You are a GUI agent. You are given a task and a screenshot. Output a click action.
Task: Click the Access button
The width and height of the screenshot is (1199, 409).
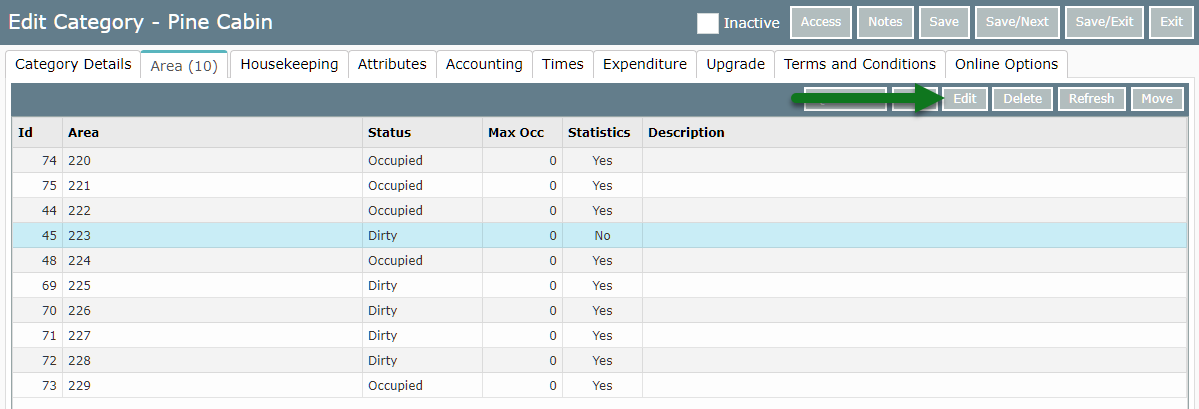[x=820, y=22]
